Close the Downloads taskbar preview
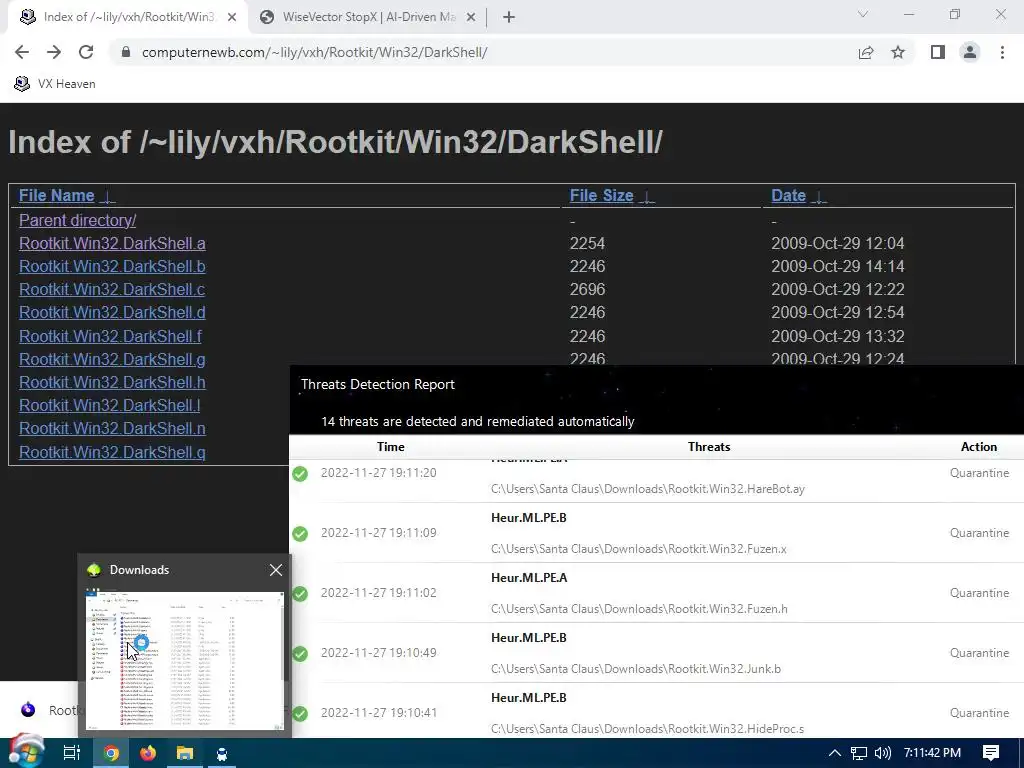The height and width of the screenshot is (768, 1024). click(x=276, y=570)
